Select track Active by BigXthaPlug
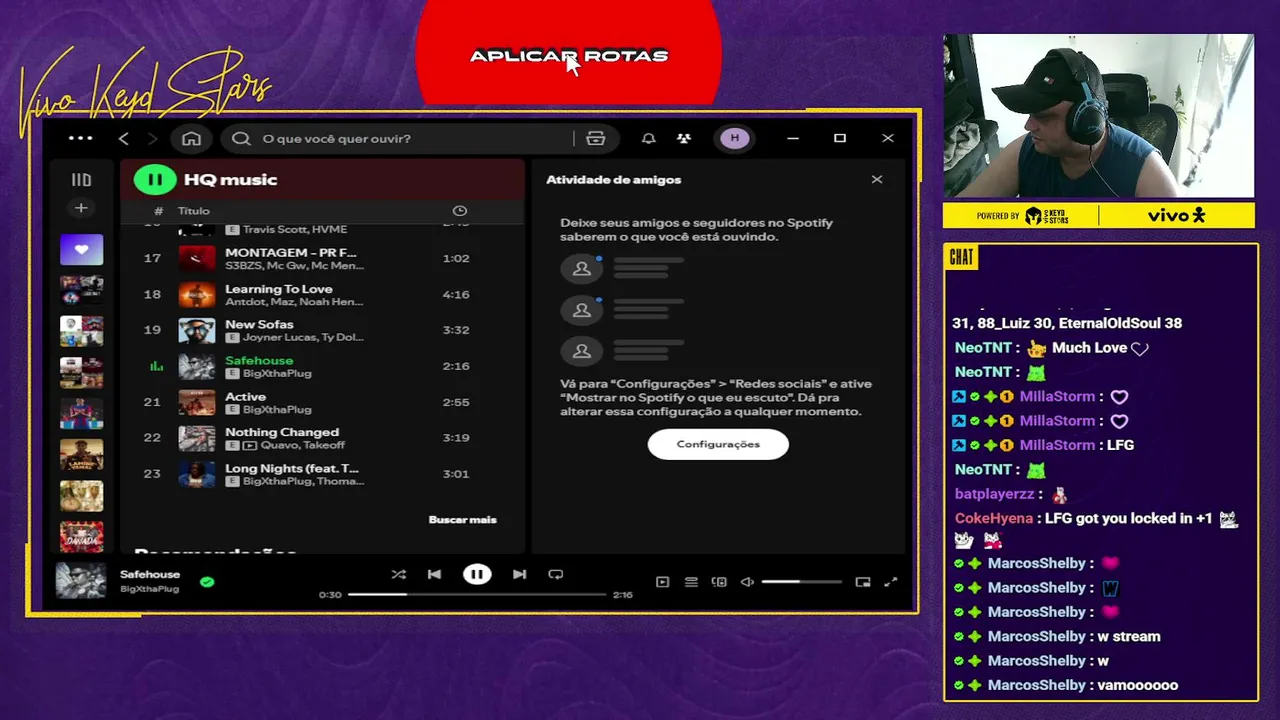Image resolution: width=1280 pixels, height=720 pixels. point(322,402)
